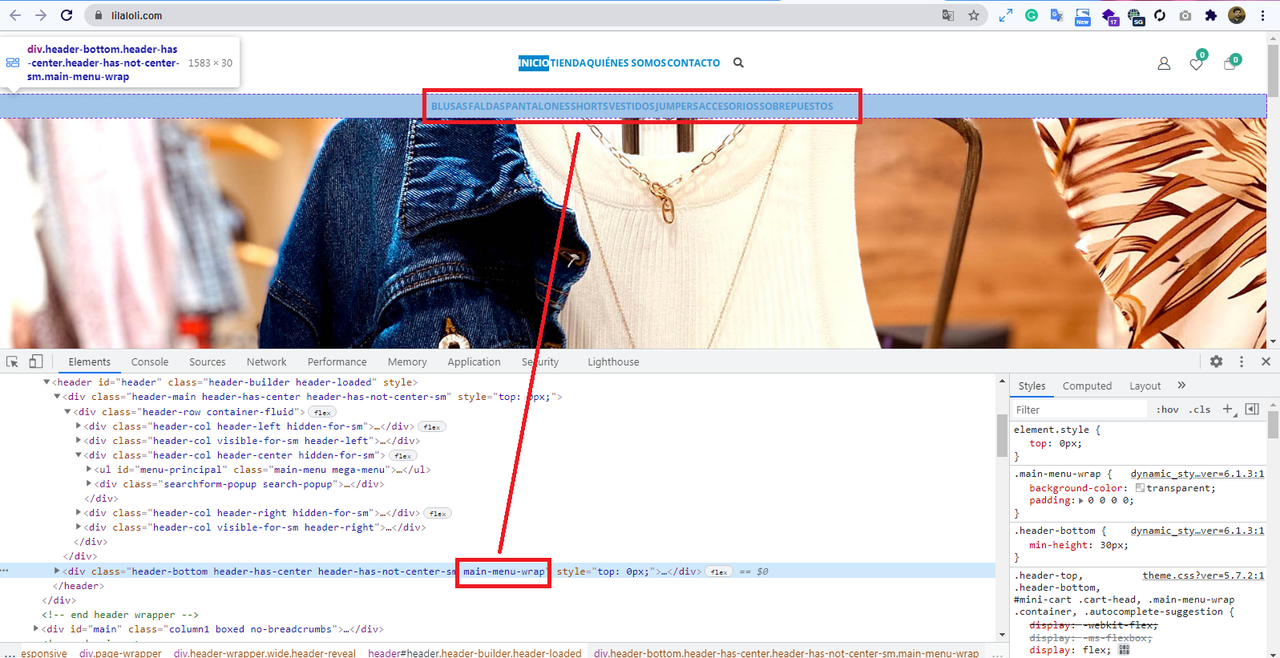
Task: Open the shopping bag cart
Action: pyautogui.click(x=1230, y=64)
